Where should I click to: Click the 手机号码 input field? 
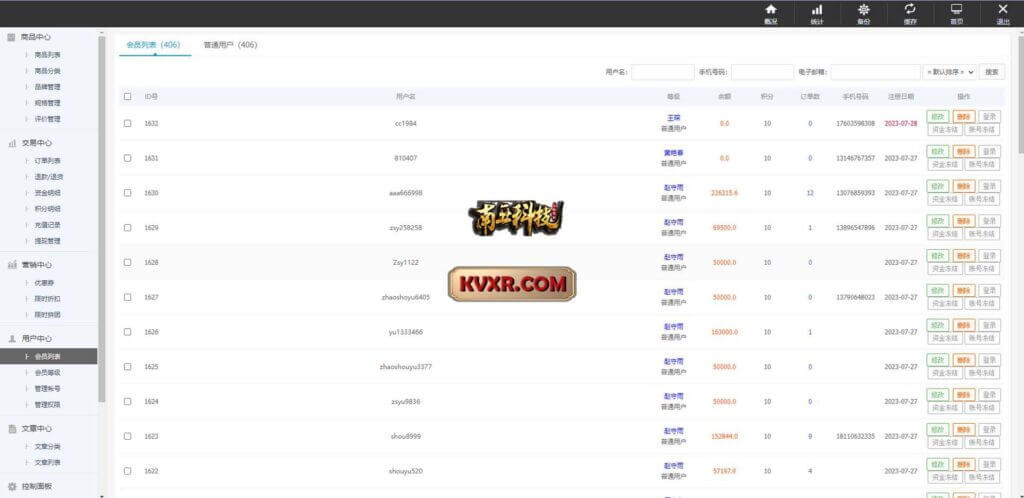tap(762, 72)
